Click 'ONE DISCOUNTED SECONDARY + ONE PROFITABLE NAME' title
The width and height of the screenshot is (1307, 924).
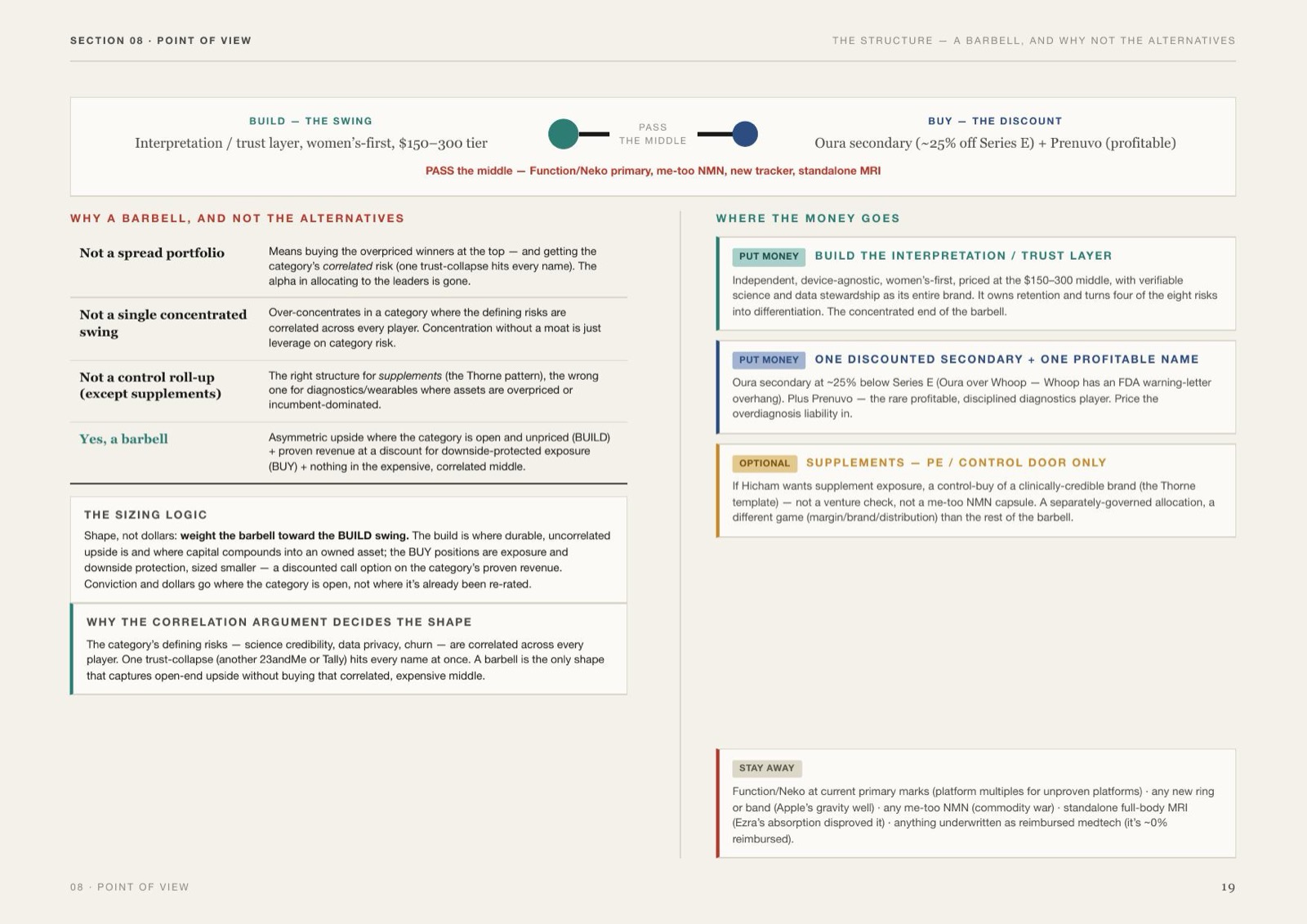(1006, 359)
